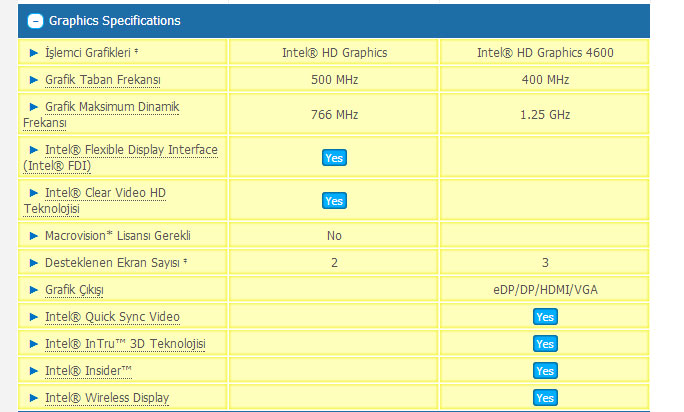Click the Yes badge for Wireless Display
This screenshot has width=684, height=412.
click(x=545, y=398)
